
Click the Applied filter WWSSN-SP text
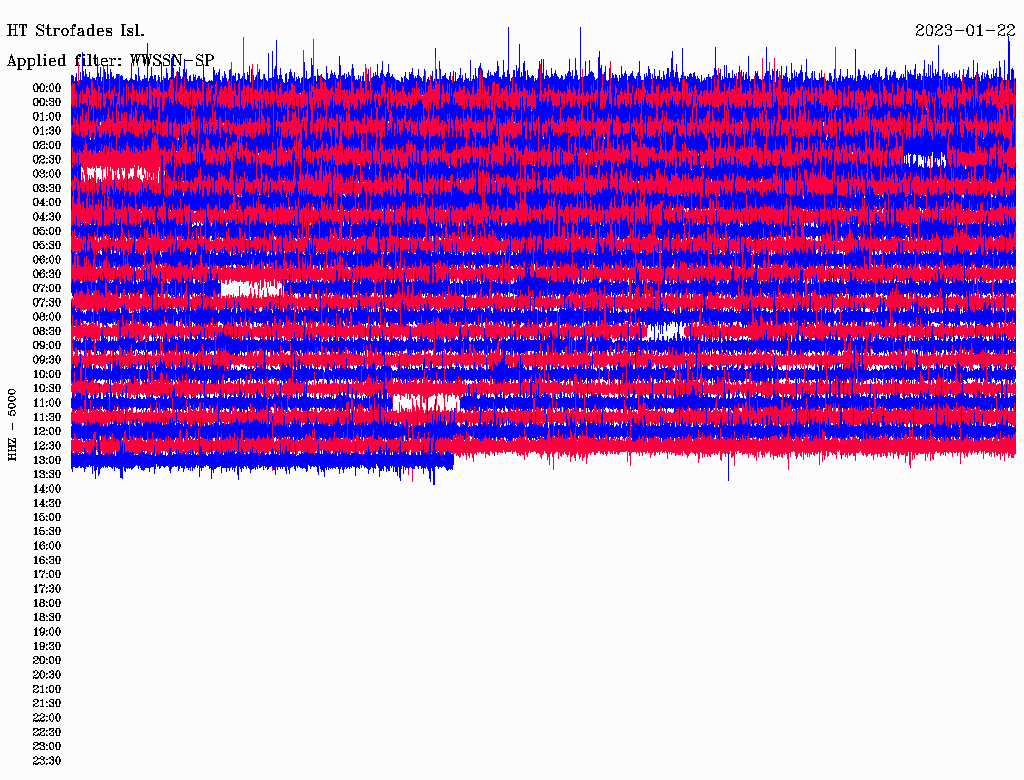110,60
